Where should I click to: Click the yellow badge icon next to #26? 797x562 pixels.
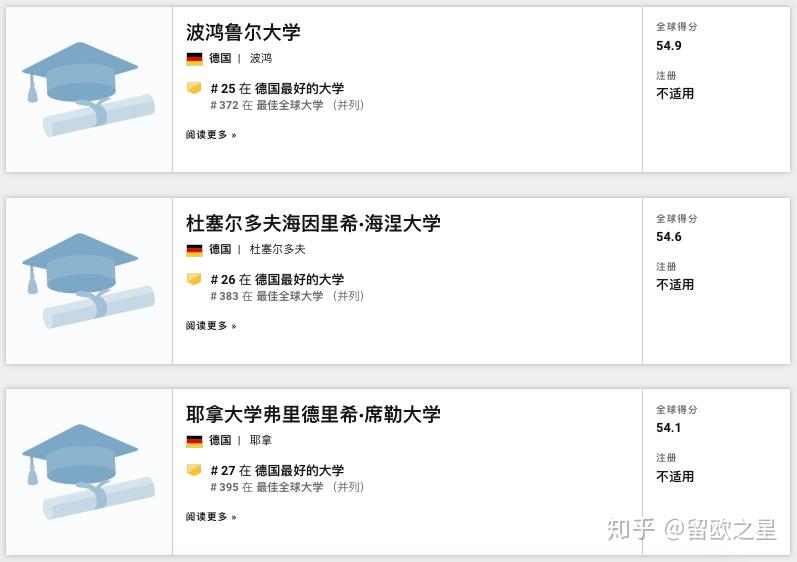click(x=194, y=279)
